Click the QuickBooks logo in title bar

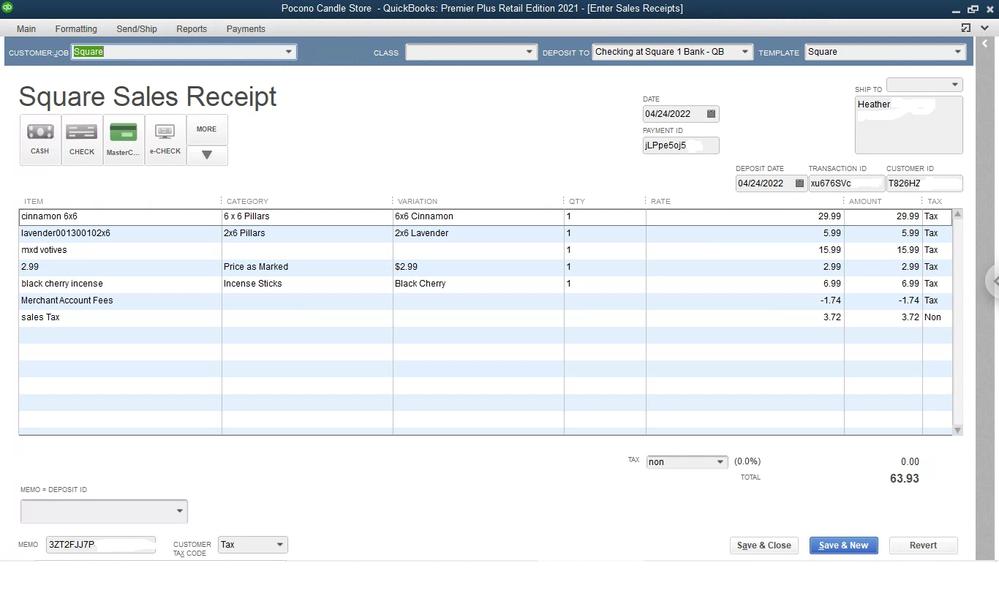7,8
